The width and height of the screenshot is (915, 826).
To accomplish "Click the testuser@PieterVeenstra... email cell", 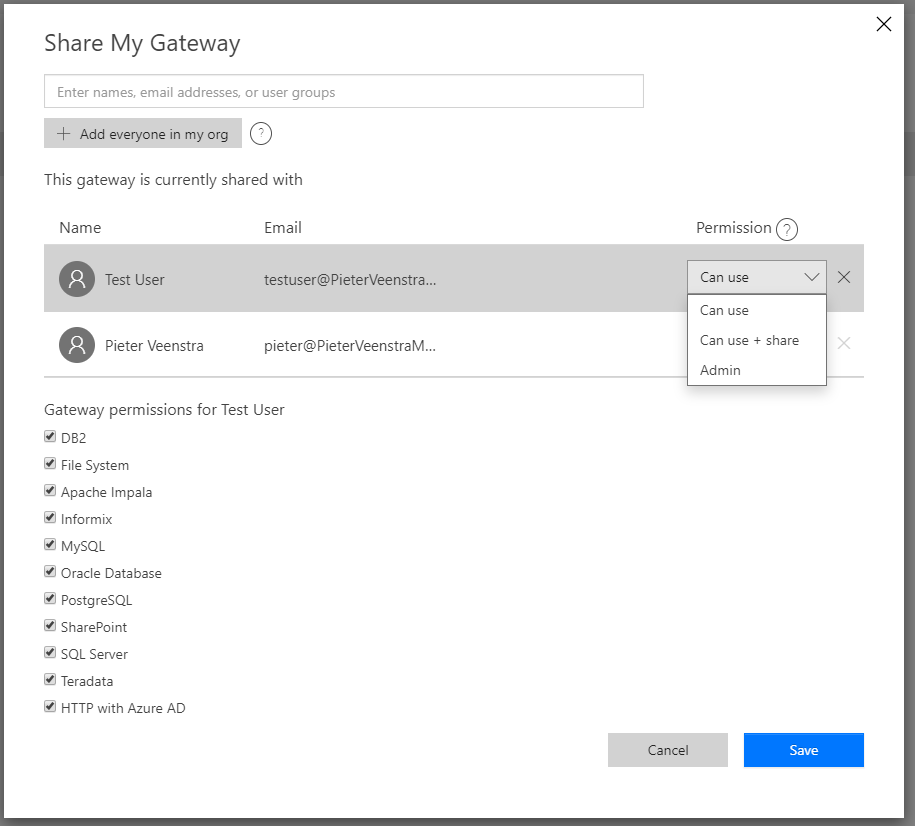I will (350, 280).
